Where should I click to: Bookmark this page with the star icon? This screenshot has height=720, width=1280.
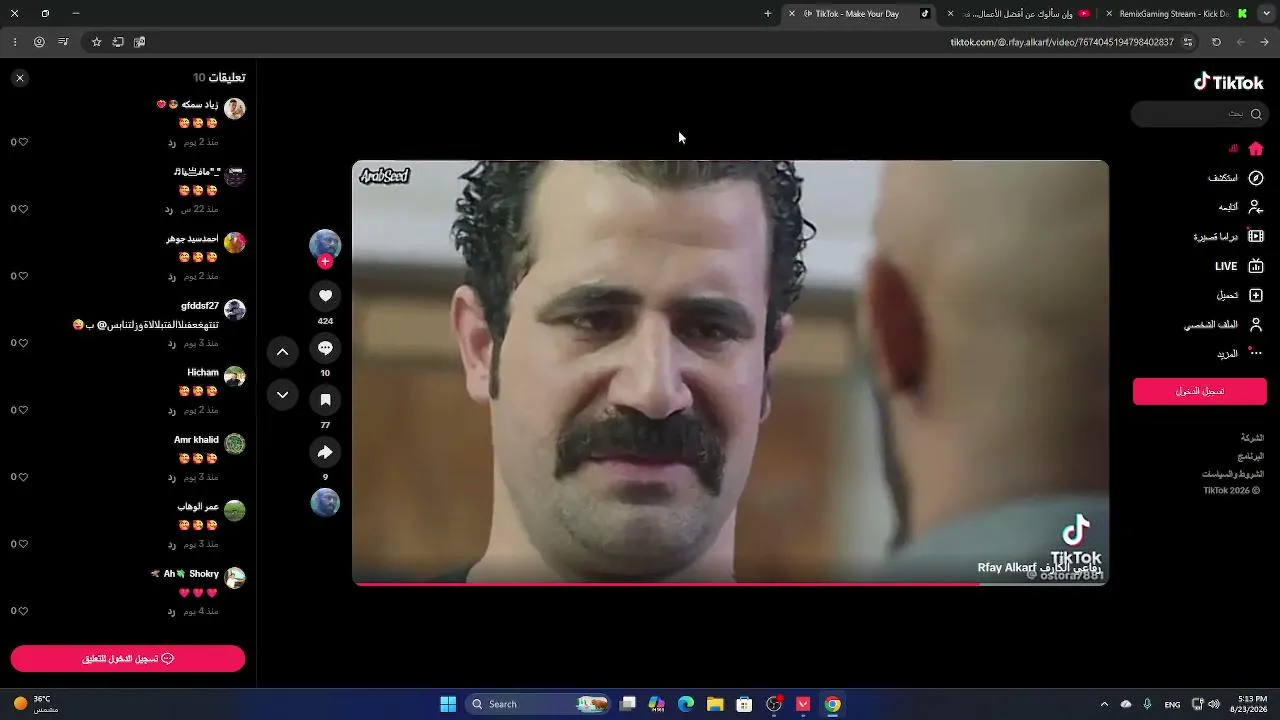coord(96,42)
